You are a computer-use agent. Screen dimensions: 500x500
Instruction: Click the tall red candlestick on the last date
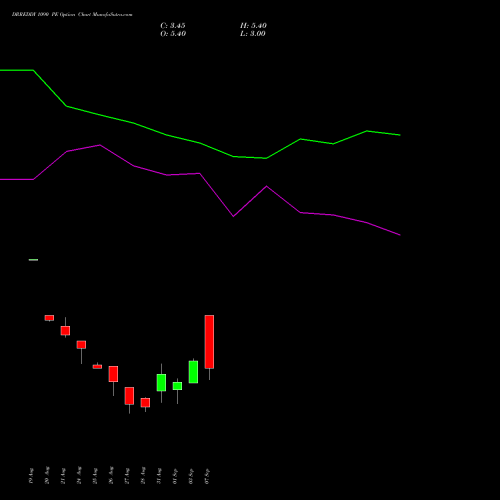click(x=209, y=342)
